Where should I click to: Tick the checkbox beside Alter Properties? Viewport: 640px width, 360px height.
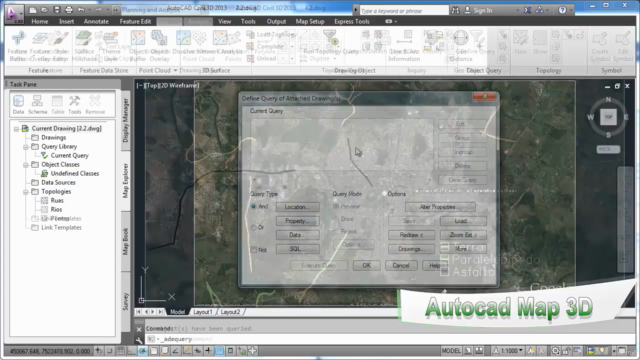(391, 207)
